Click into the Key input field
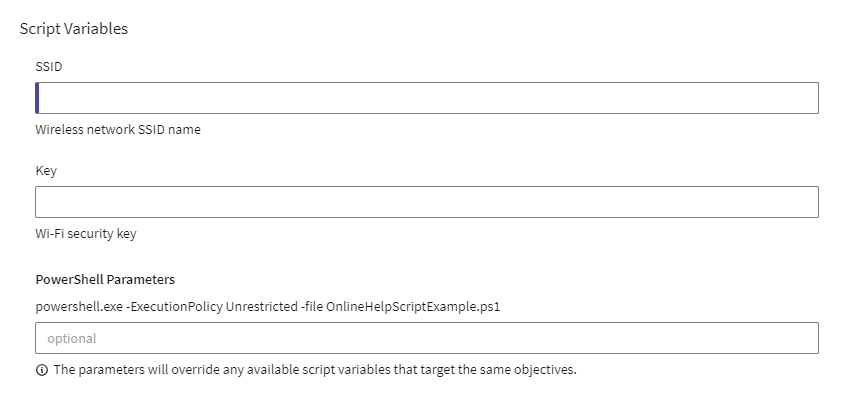Viewport: 847px width, 405px height. (427, 202)
